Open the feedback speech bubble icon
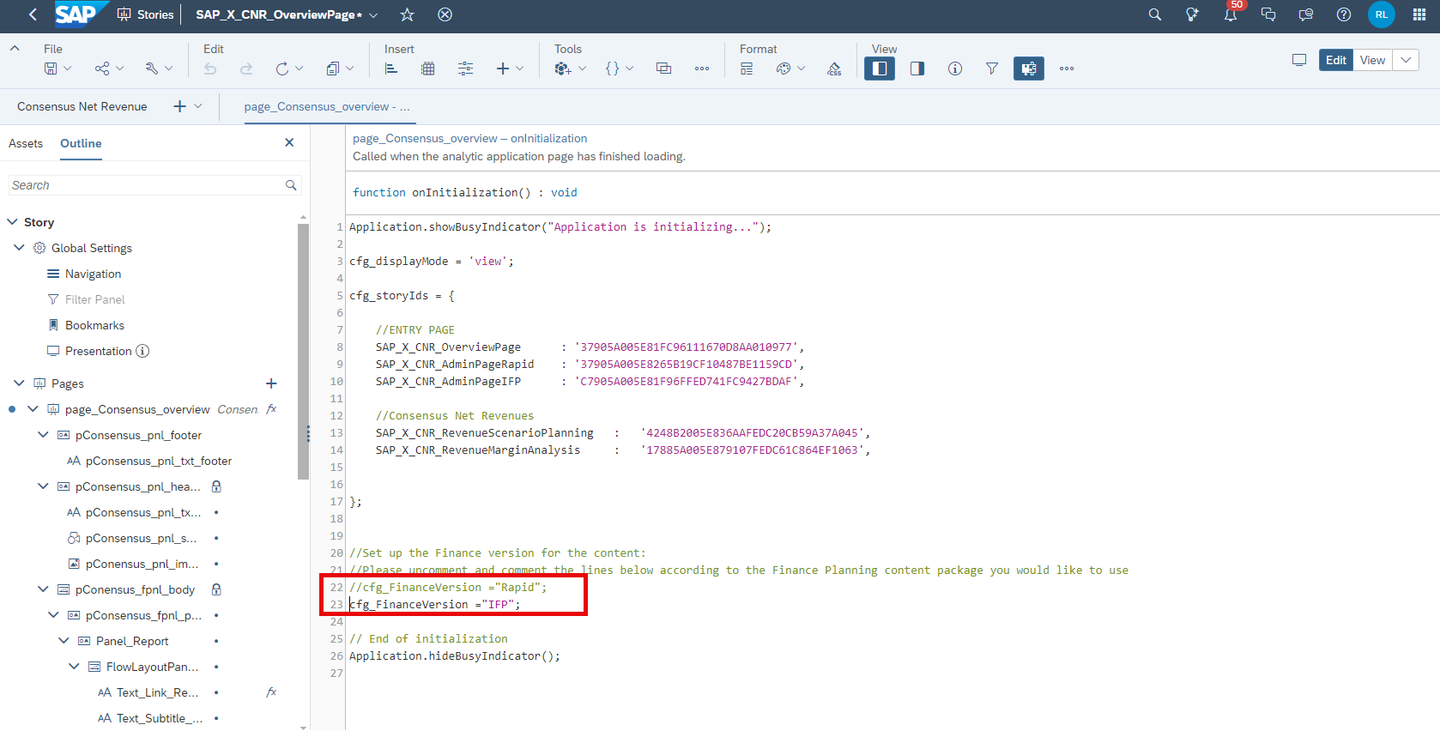The height and width of the screenshot is (730, 1440). [1306, 15]
